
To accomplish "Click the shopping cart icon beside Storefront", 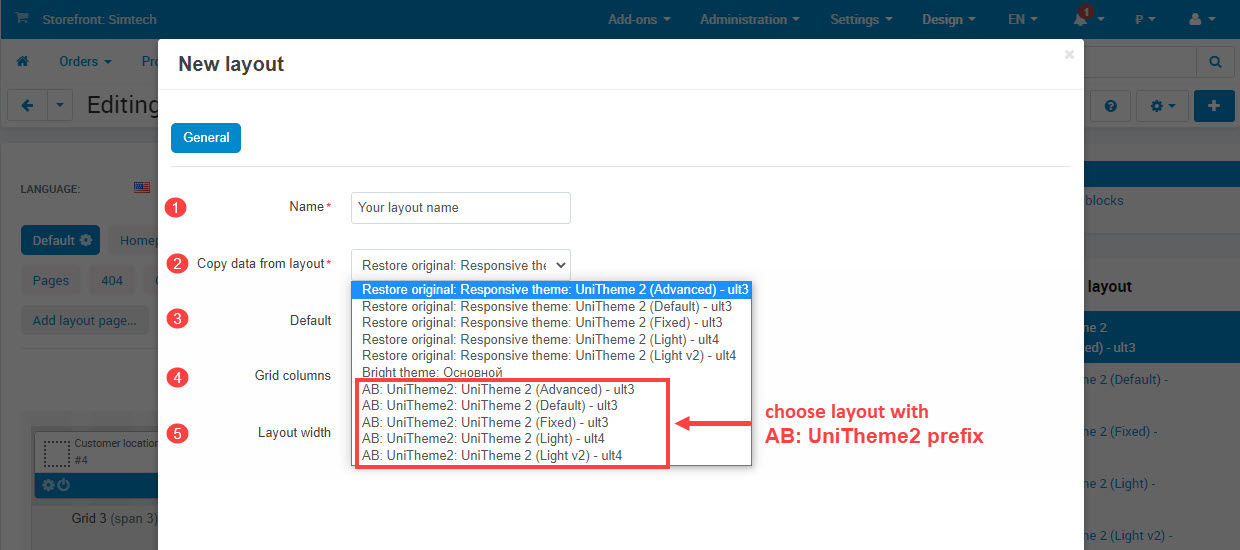I will (x=22, y=19).
